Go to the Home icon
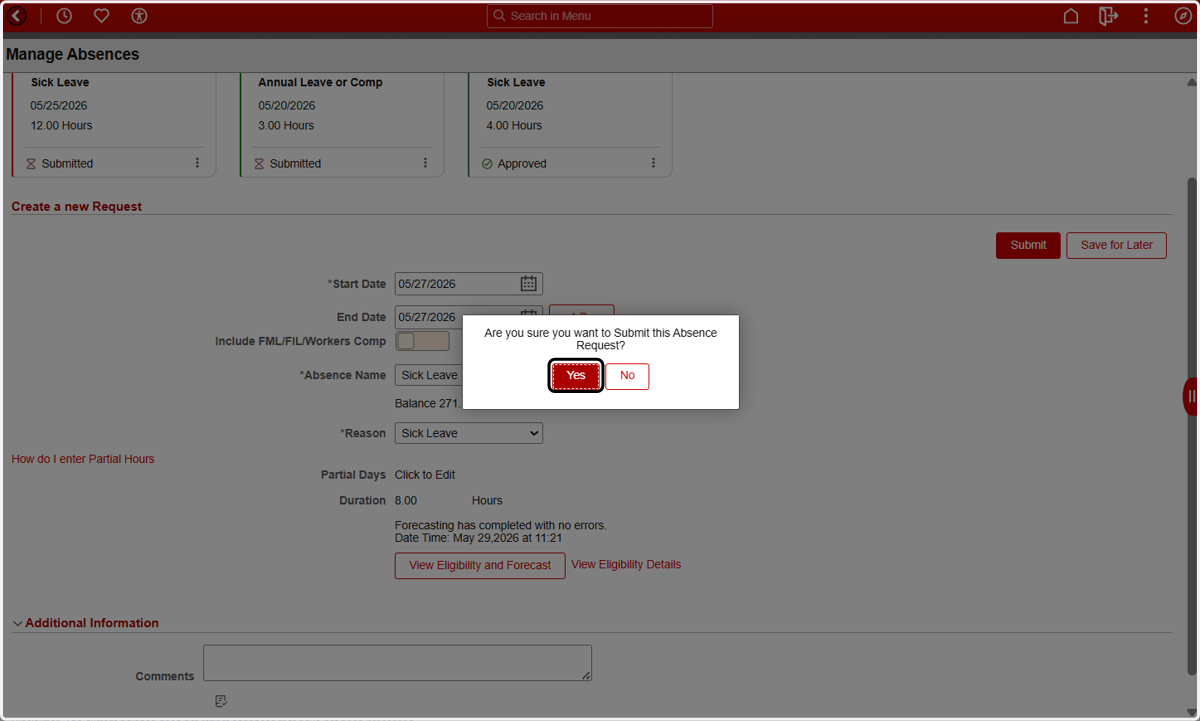Viewport: 1200px width, 721px height. [1071, 16]
